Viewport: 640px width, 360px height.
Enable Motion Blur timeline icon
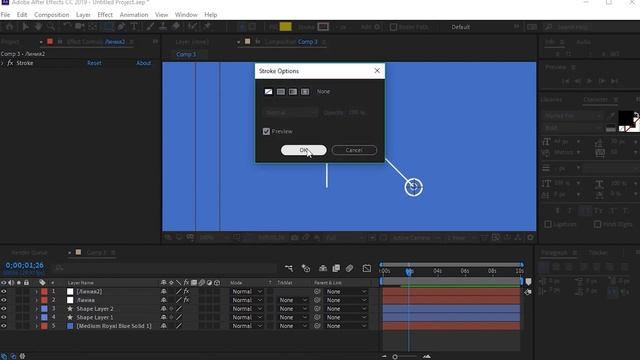(349, 268)
